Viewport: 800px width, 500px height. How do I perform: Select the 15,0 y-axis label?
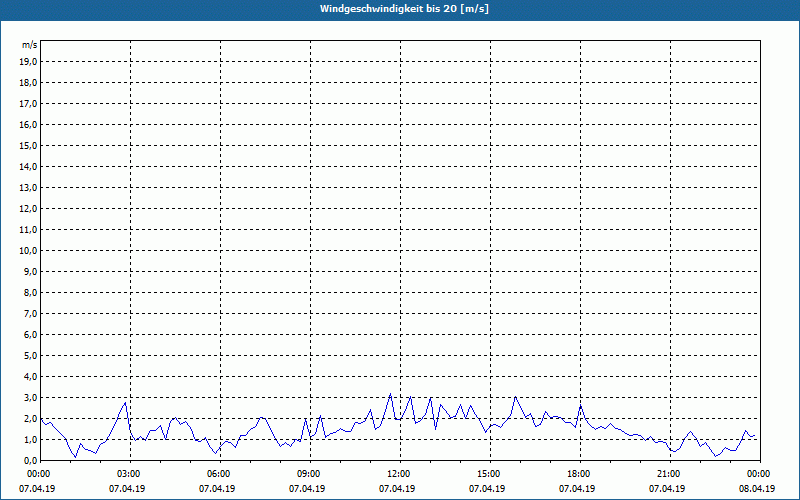coord(28,145)
